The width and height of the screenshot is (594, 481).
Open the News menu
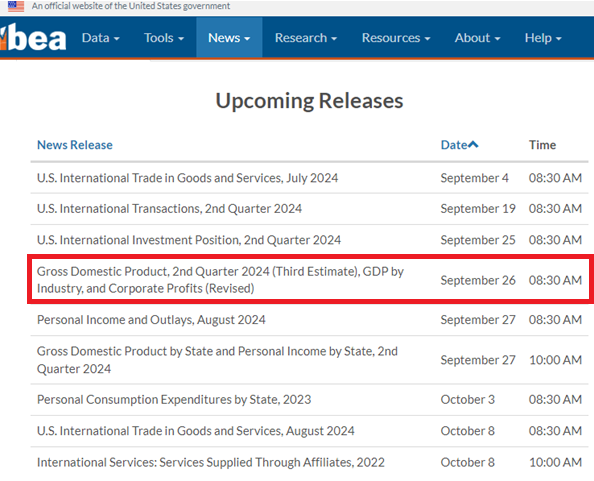[229, 37]
